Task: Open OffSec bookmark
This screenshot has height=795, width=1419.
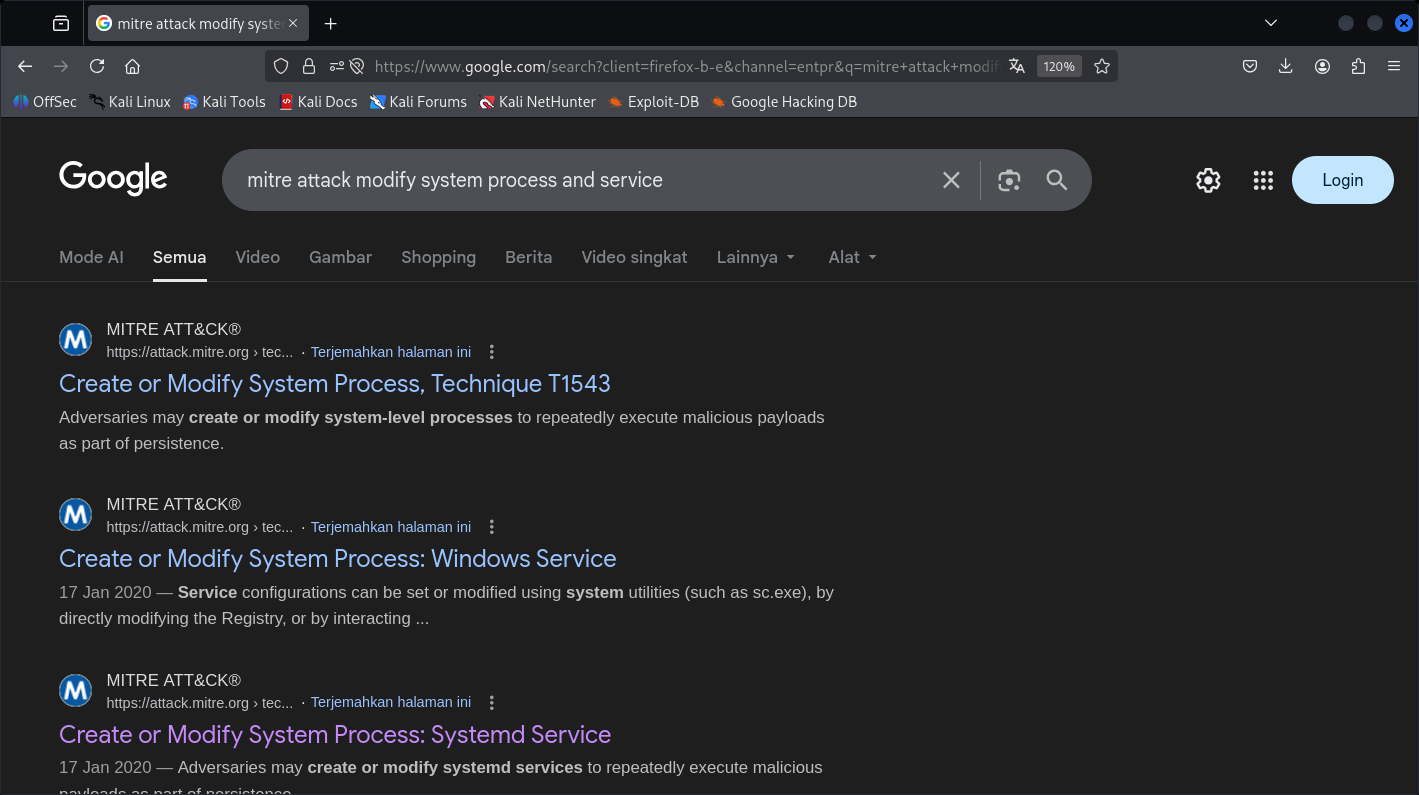Action: tap(45, 101)
